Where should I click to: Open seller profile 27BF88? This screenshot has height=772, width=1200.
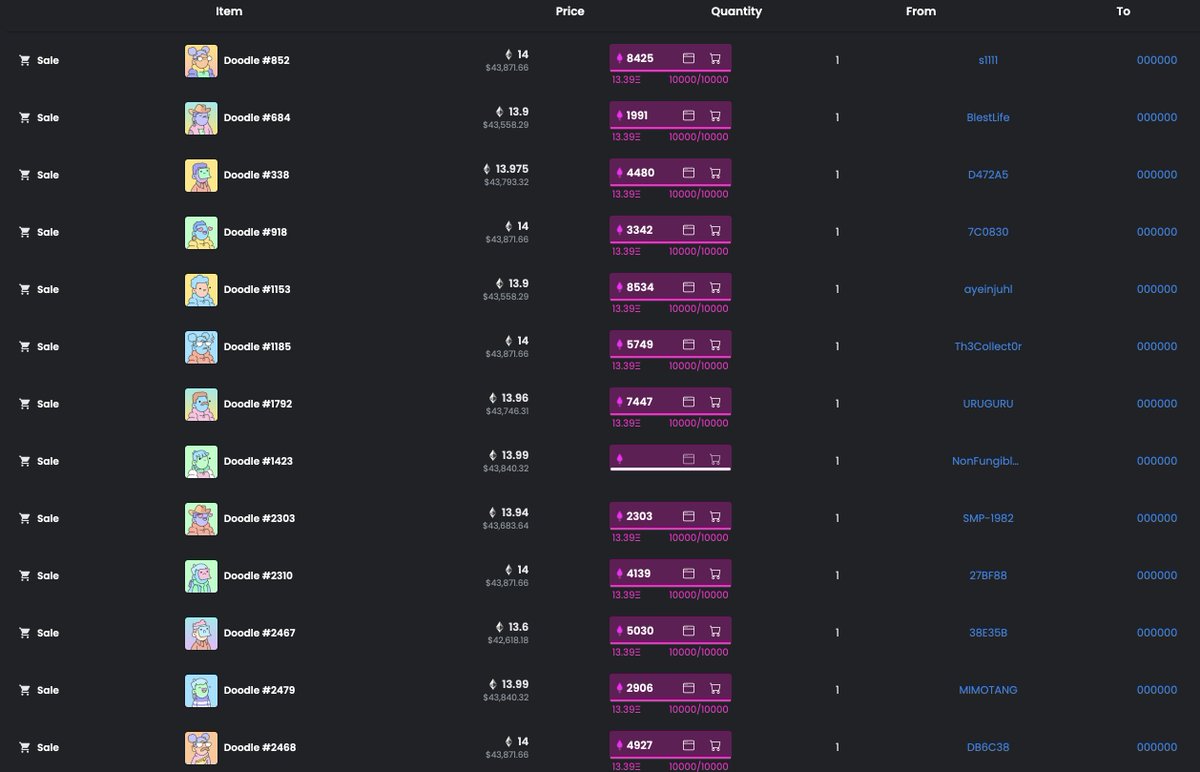[x=988, y=575]
